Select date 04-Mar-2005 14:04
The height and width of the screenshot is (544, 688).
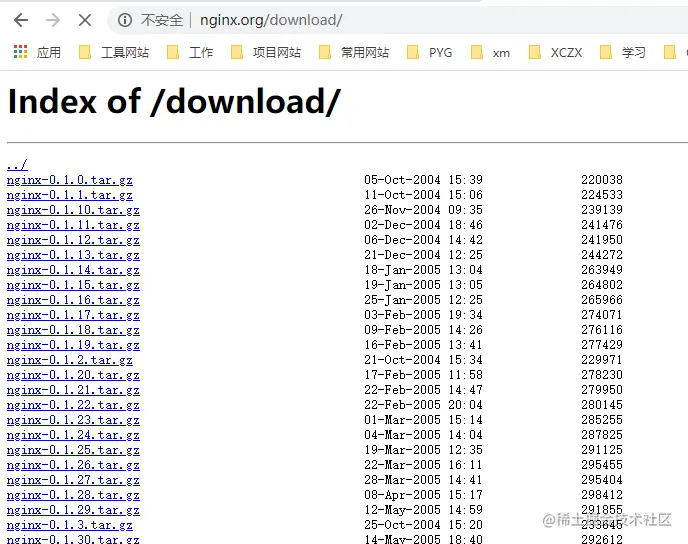pyautogui.click(x=423, y=434)
